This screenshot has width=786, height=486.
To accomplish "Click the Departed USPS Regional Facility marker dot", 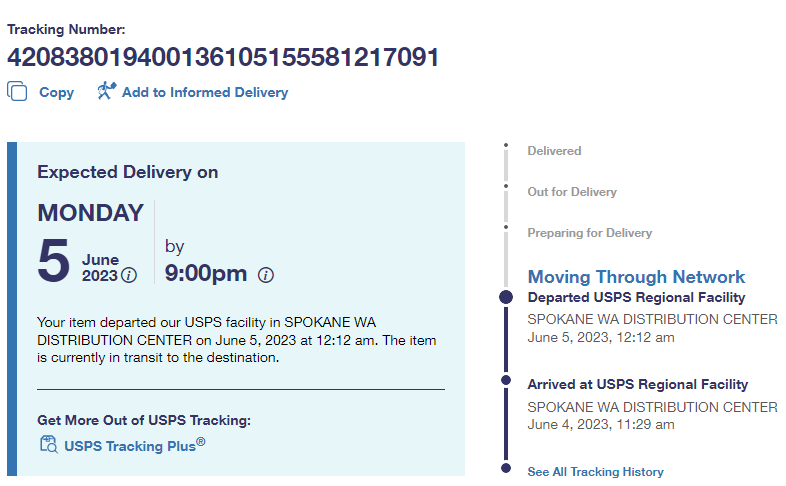I will (x=506, y=297).
